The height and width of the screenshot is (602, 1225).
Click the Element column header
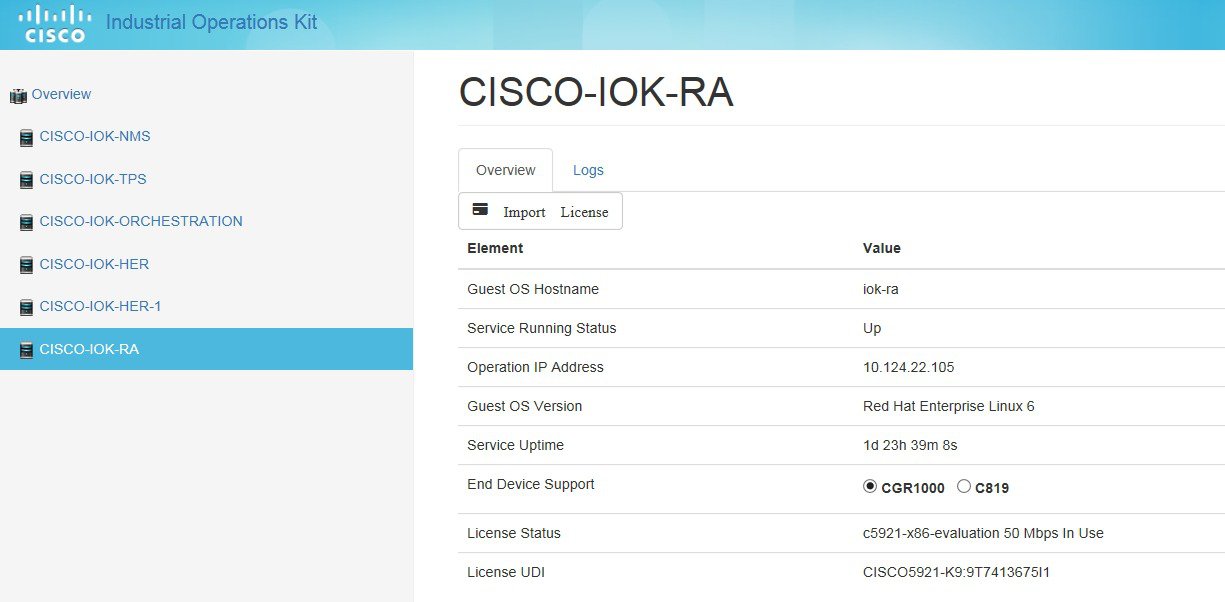click(495, 248)
